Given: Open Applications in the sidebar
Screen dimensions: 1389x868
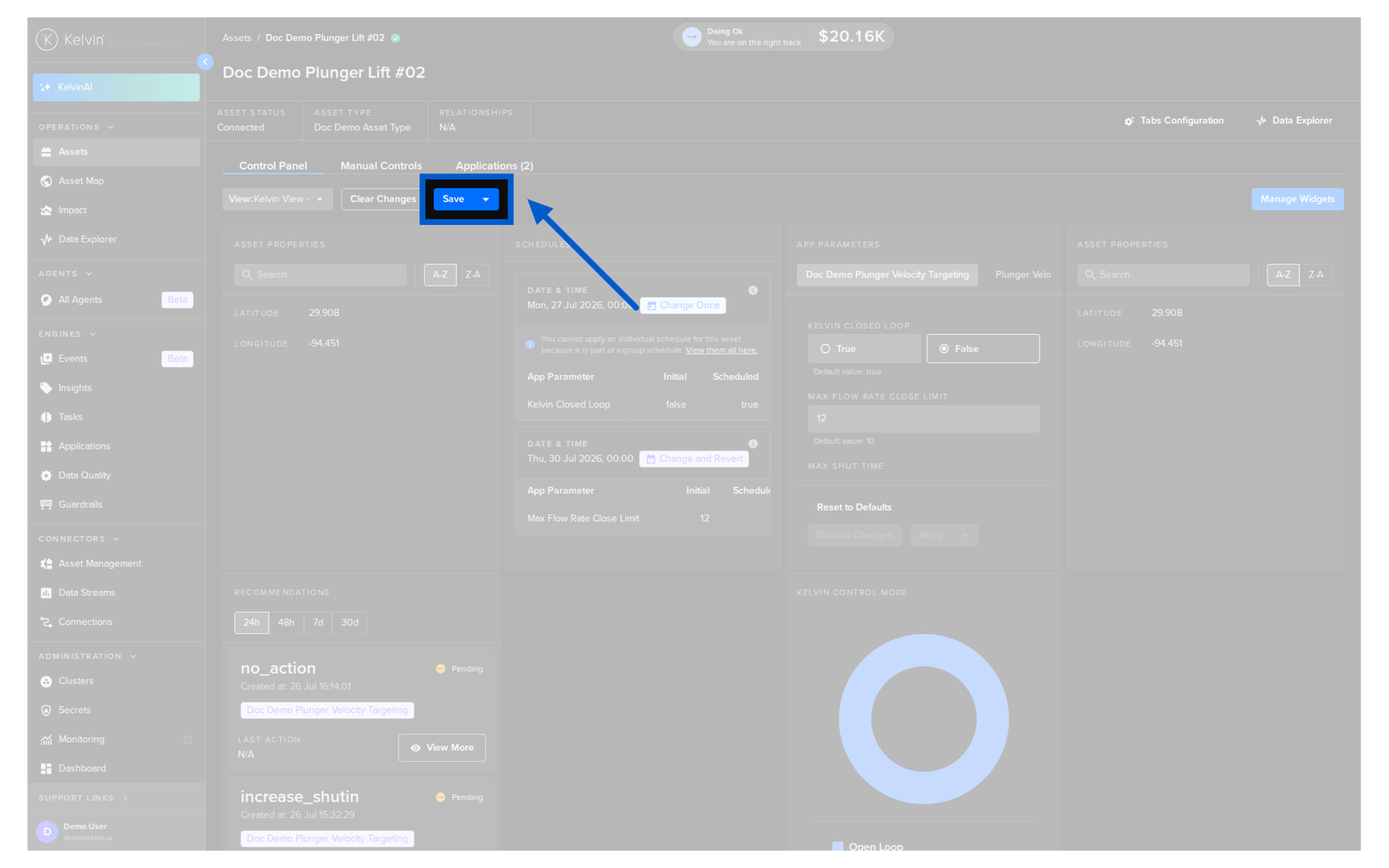Looking at the screenshot, I should click(x=116, y=446).
